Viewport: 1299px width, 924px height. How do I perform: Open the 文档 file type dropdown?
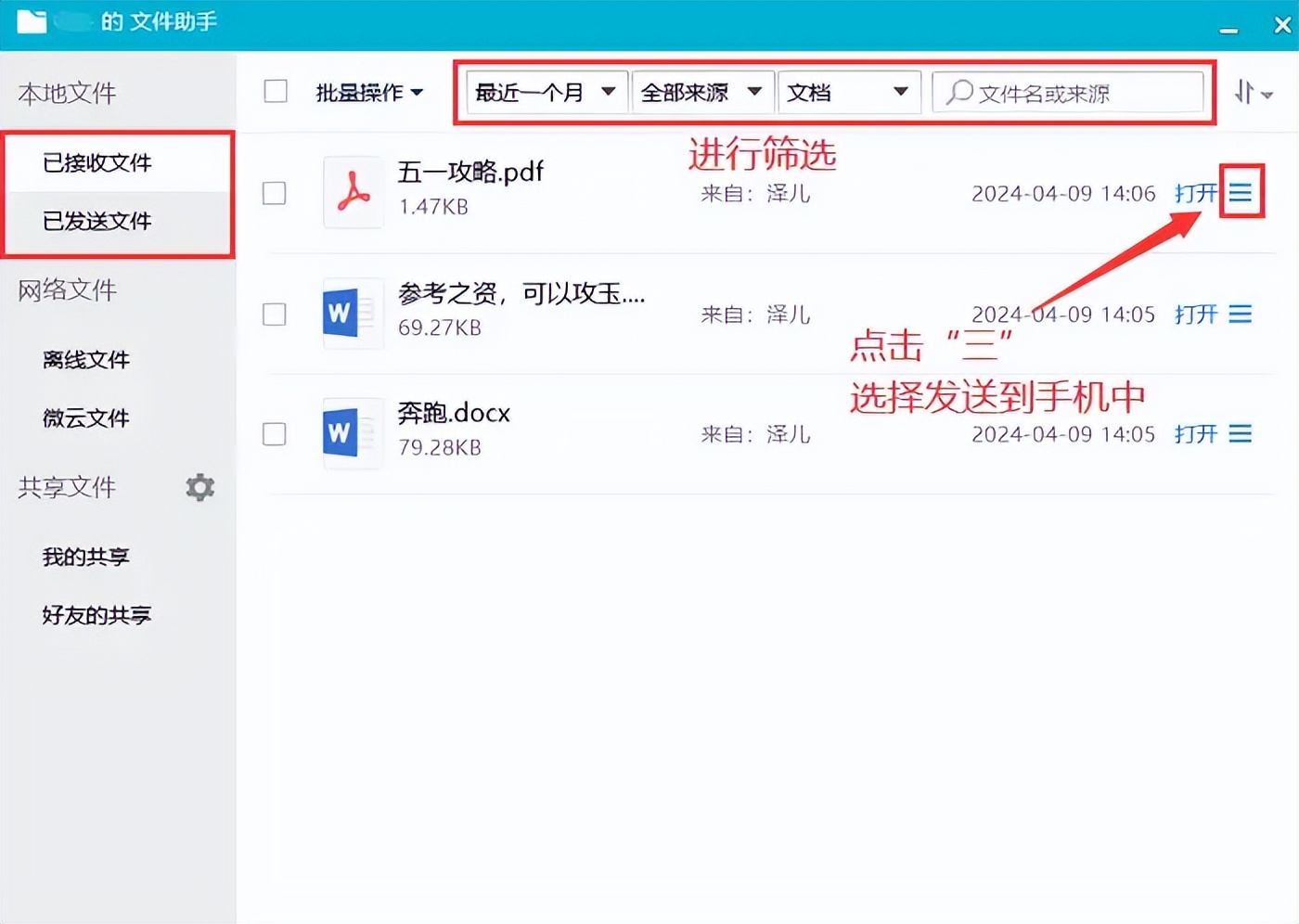pyautogui.click(x=848, y=92)
